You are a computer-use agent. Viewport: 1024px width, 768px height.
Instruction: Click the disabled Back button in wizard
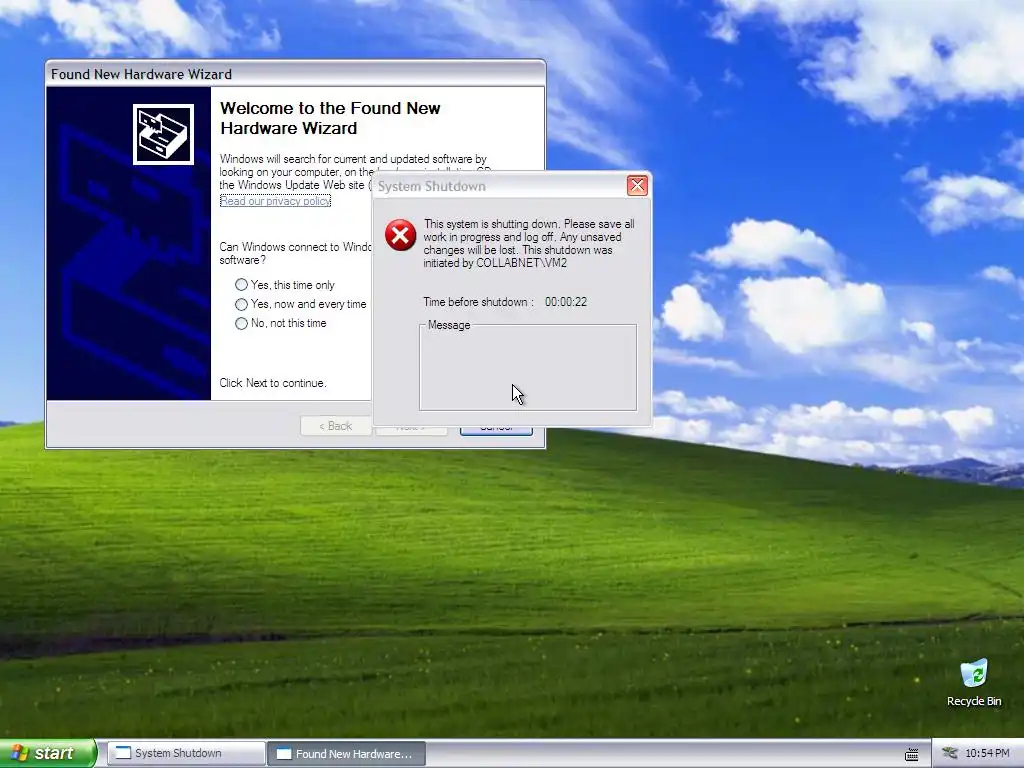click(x=336, y=426)
